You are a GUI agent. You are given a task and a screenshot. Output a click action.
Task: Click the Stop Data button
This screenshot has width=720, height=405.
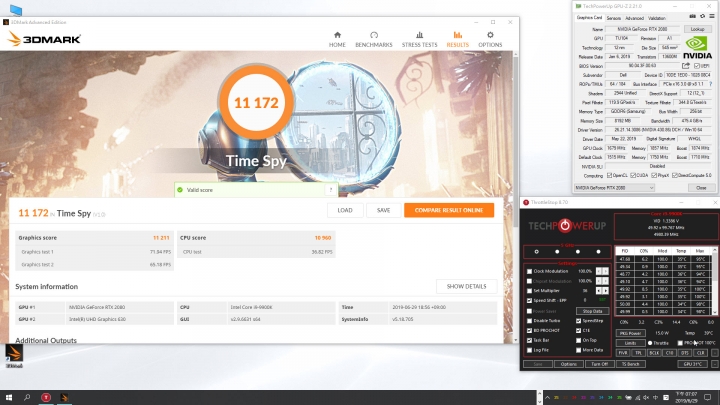click(592, 311)
